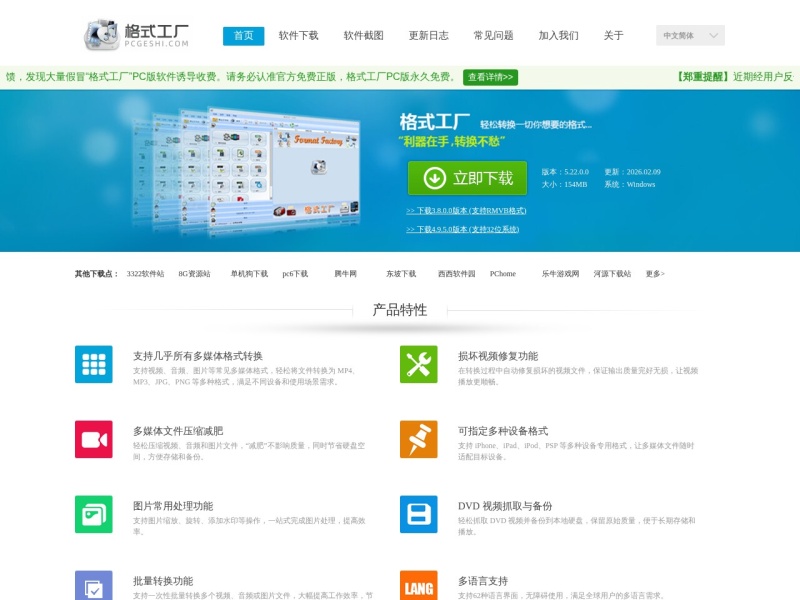
Task: Click the green wrench video repair icon
Action: pyautogui.click(x=418, y=364)
